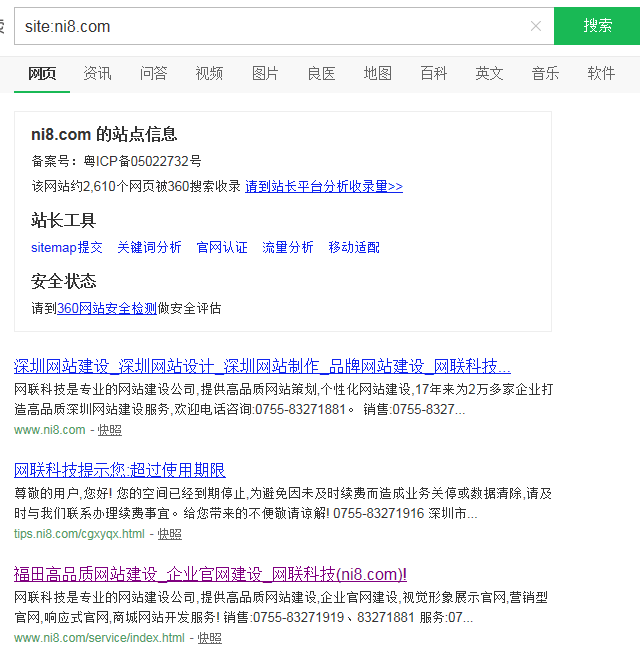
Task: Go to the 图片 tab
Action: tap(265, 73)
